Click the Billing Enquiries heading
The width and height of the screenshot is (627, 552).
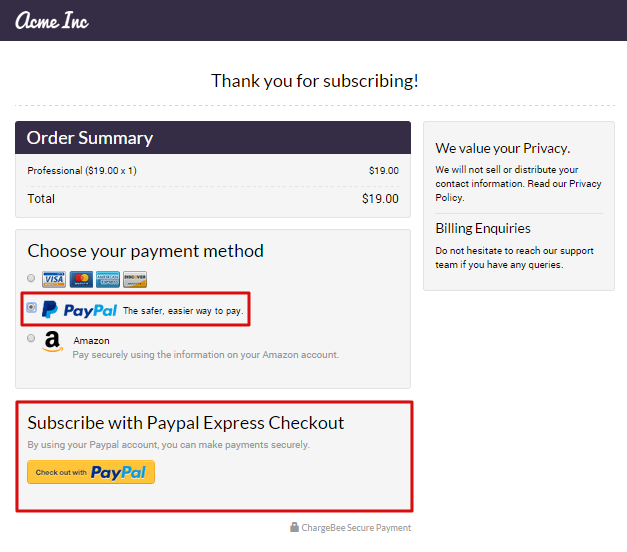click(483, 228)
